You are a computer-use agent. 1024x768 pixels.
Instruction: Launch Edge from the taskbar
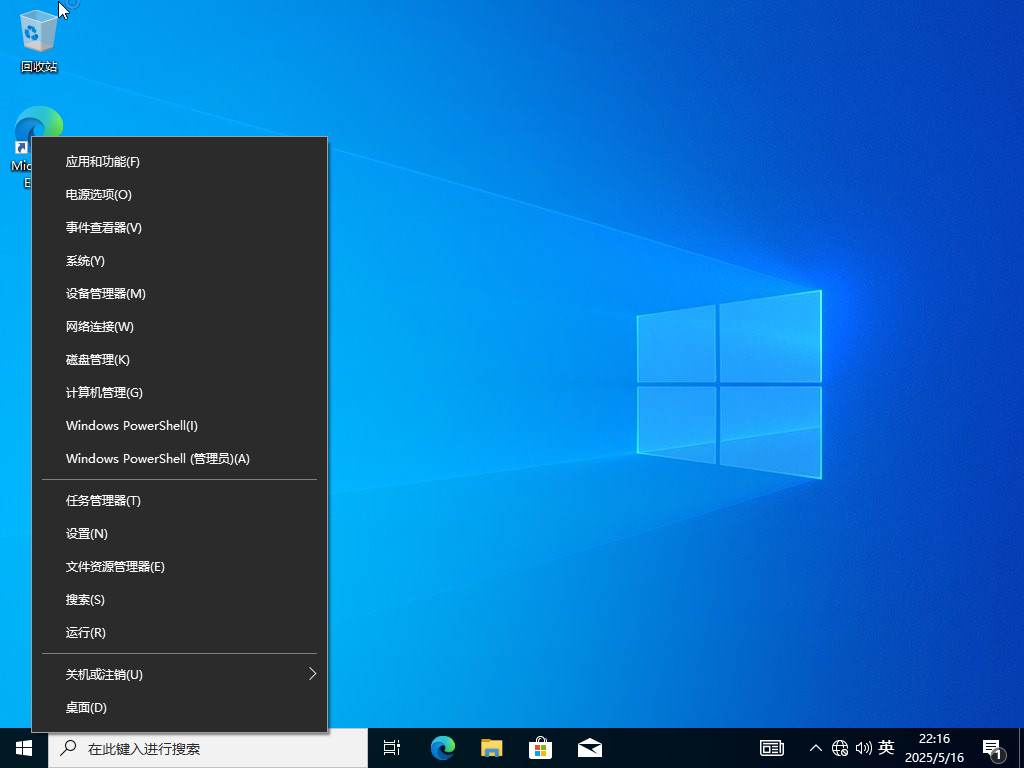443,748
